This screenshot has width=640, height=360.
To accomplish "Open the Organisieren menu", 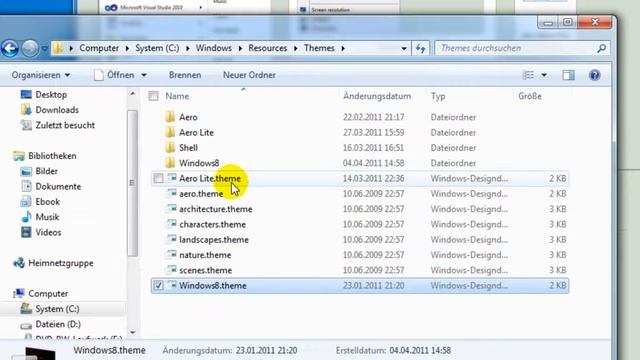I will [x=40, y=75].
